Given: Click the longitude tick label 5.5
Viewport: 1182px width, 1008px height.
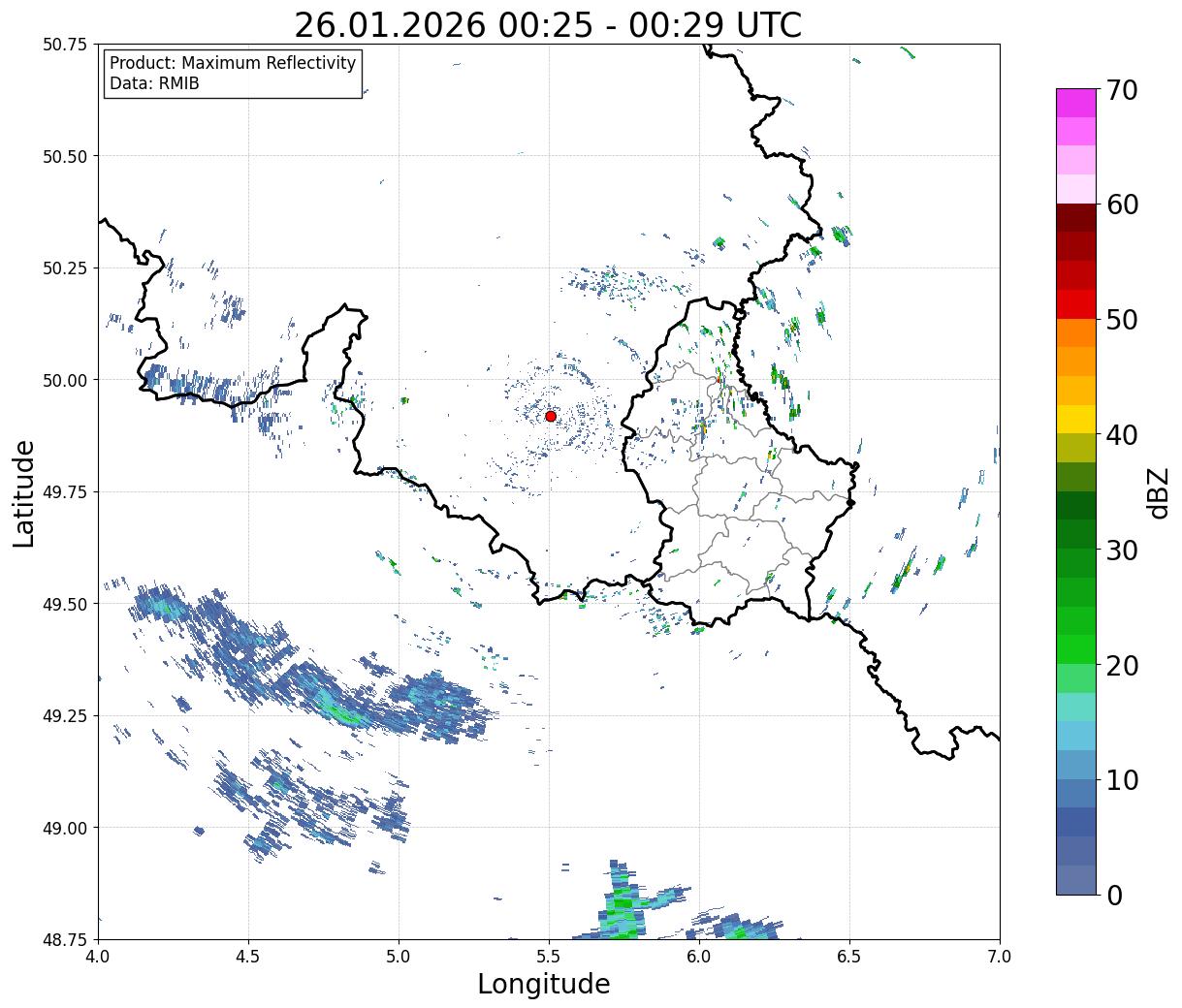Looking at the screenshot, I should (549, 957).
